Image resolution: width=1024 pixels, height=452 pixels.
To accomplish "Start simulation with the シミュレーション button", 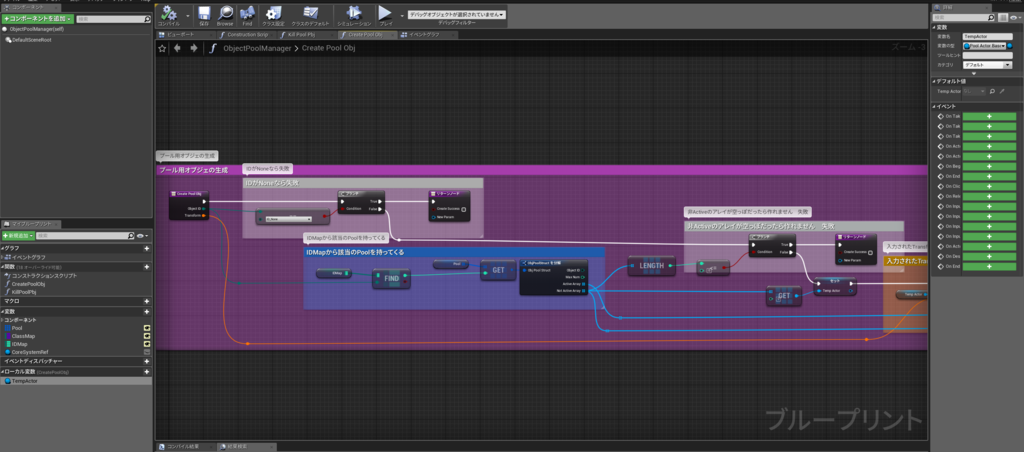I will 354,15.
